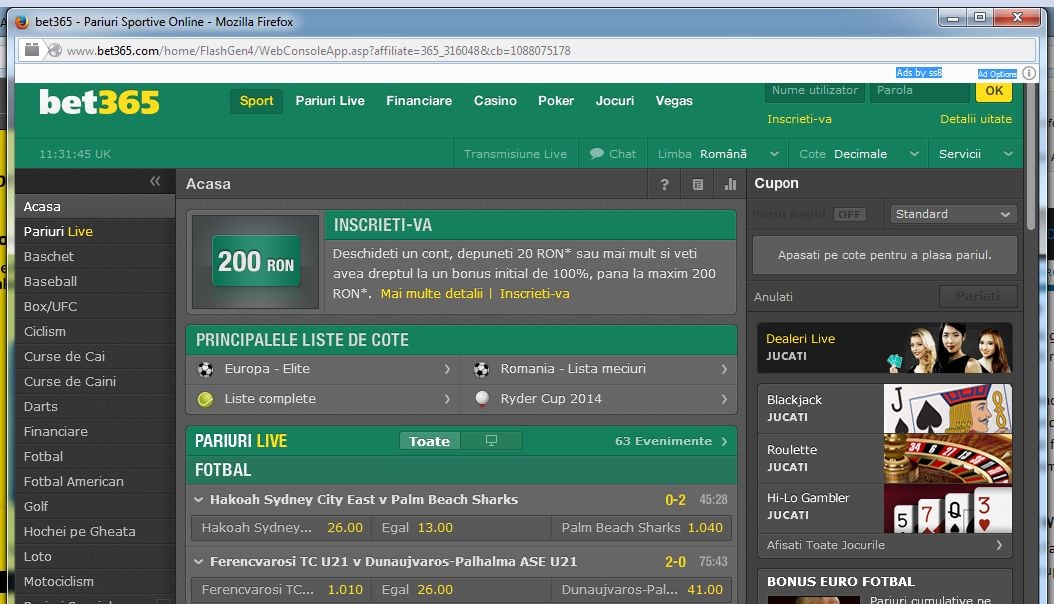Click the Mai multe detalii link

click(432, 294)
